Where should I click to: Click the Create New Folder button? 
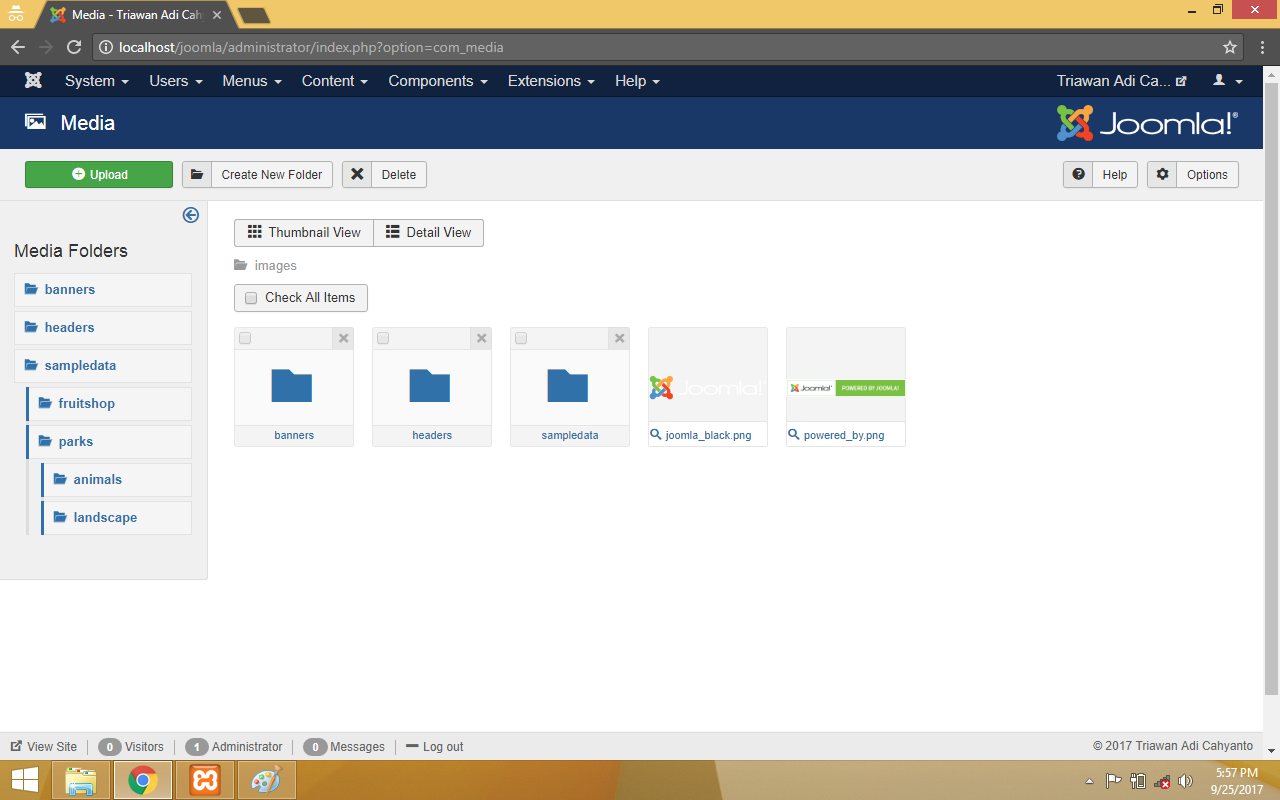(257, 174)
